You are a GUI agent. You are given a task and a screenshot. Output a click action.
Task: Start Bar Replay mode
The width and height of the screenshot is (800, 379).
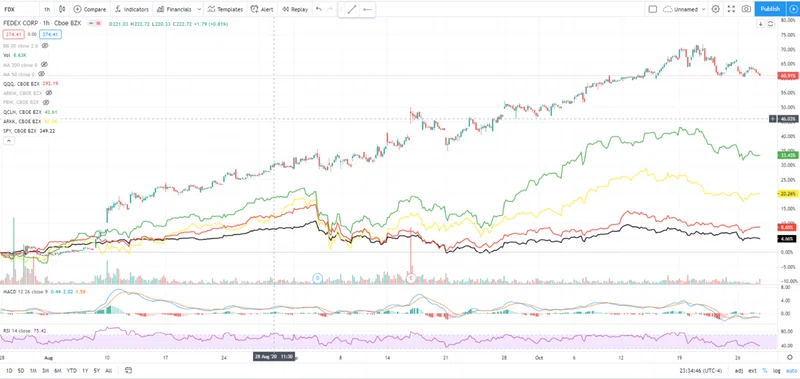point(295,9)
